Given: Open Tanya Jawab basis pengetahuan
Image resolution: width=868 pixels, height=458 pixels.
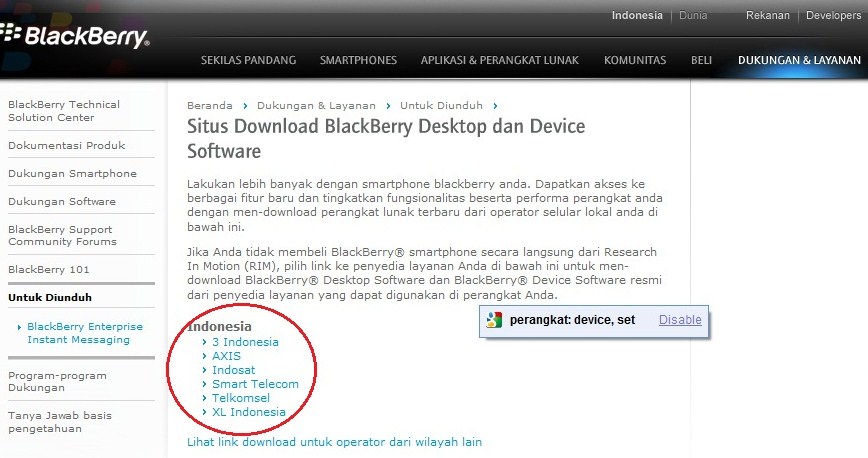Looking at the screenshot, I should (60, 421).
